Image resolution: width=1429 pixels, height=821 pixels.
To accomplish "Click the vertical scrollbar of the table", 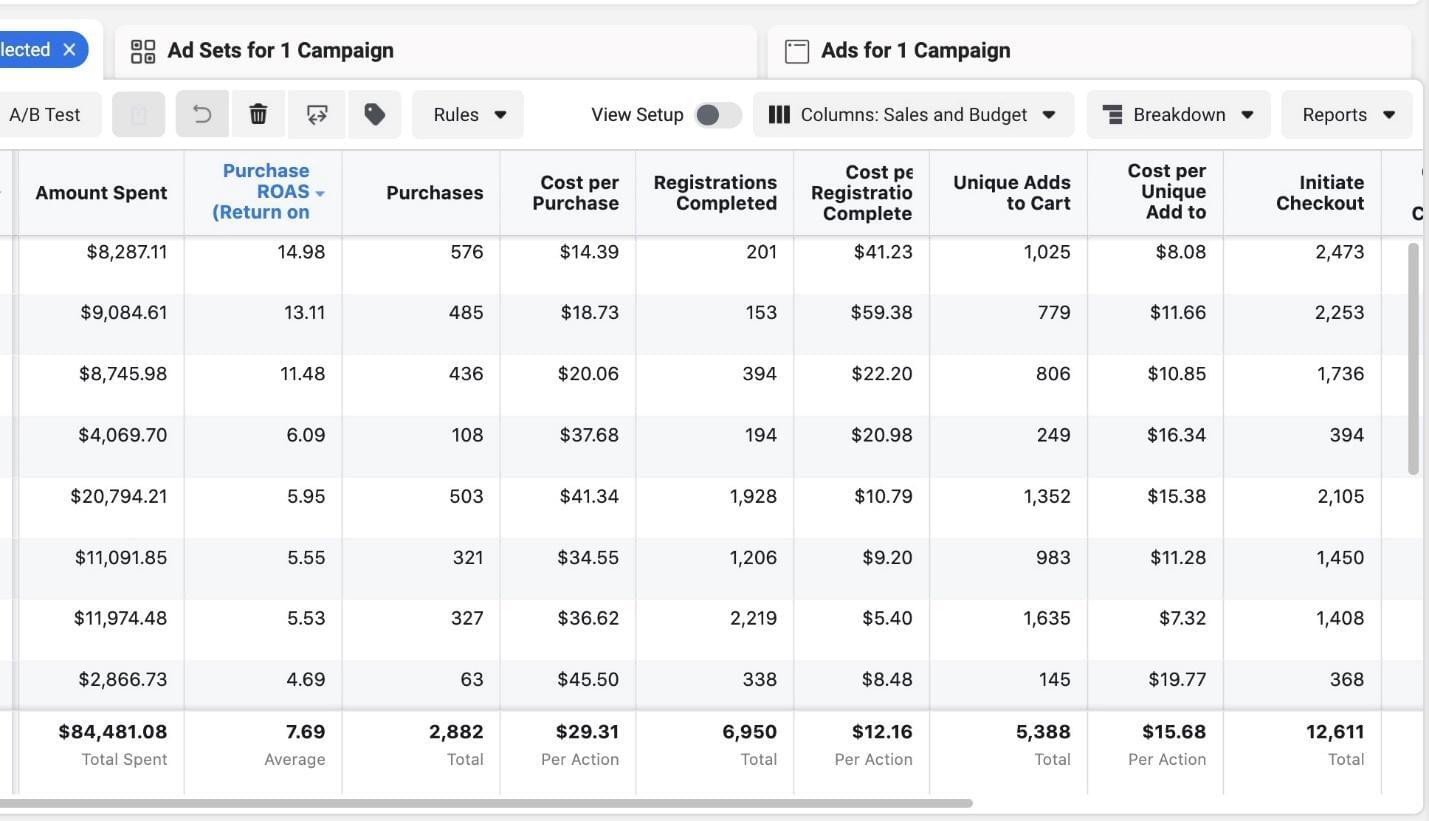I will click(1413, 358).
